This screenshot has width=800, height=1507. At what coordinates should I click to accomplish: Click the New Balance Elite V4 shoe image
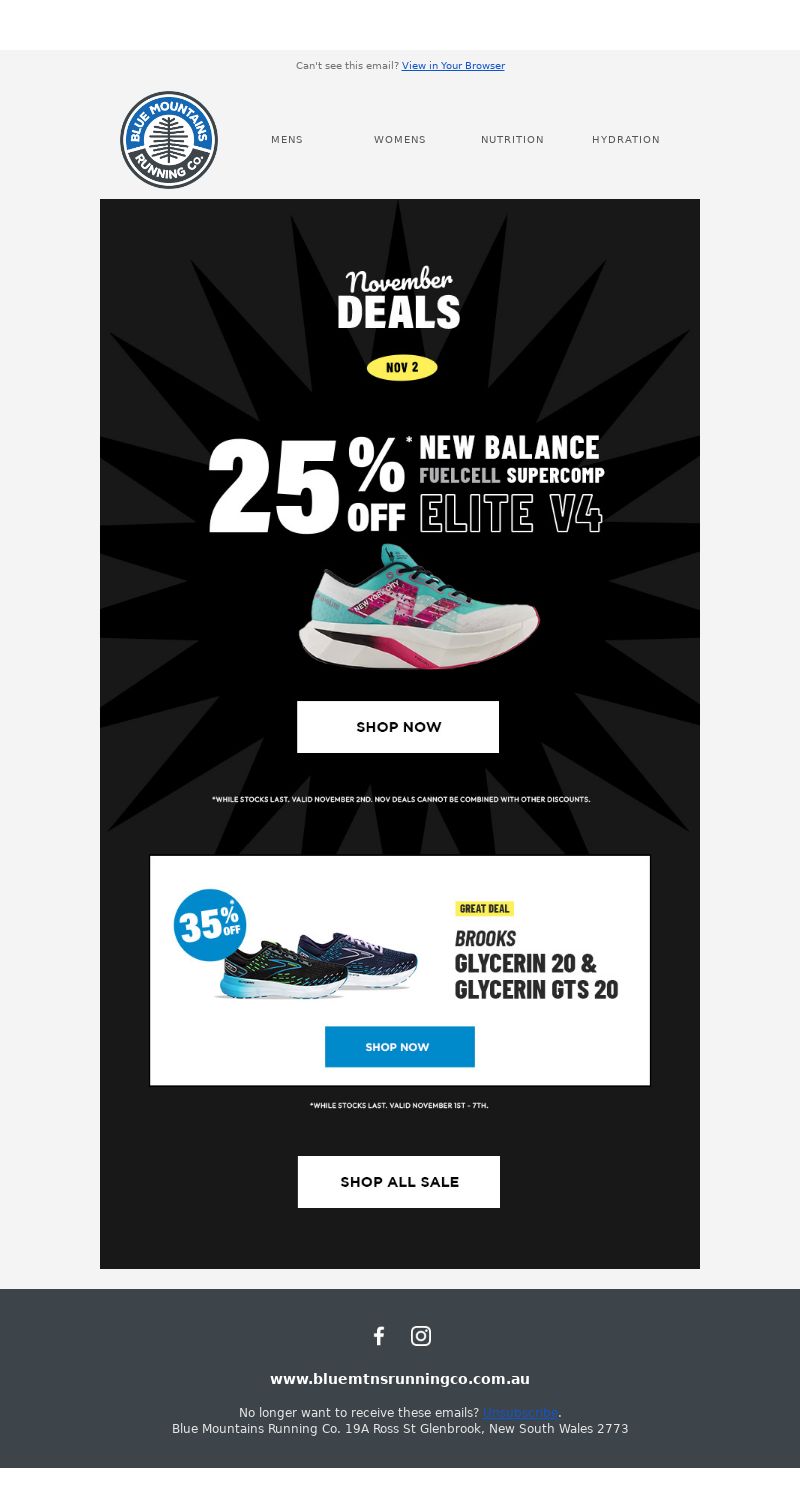tap(419, 606)
